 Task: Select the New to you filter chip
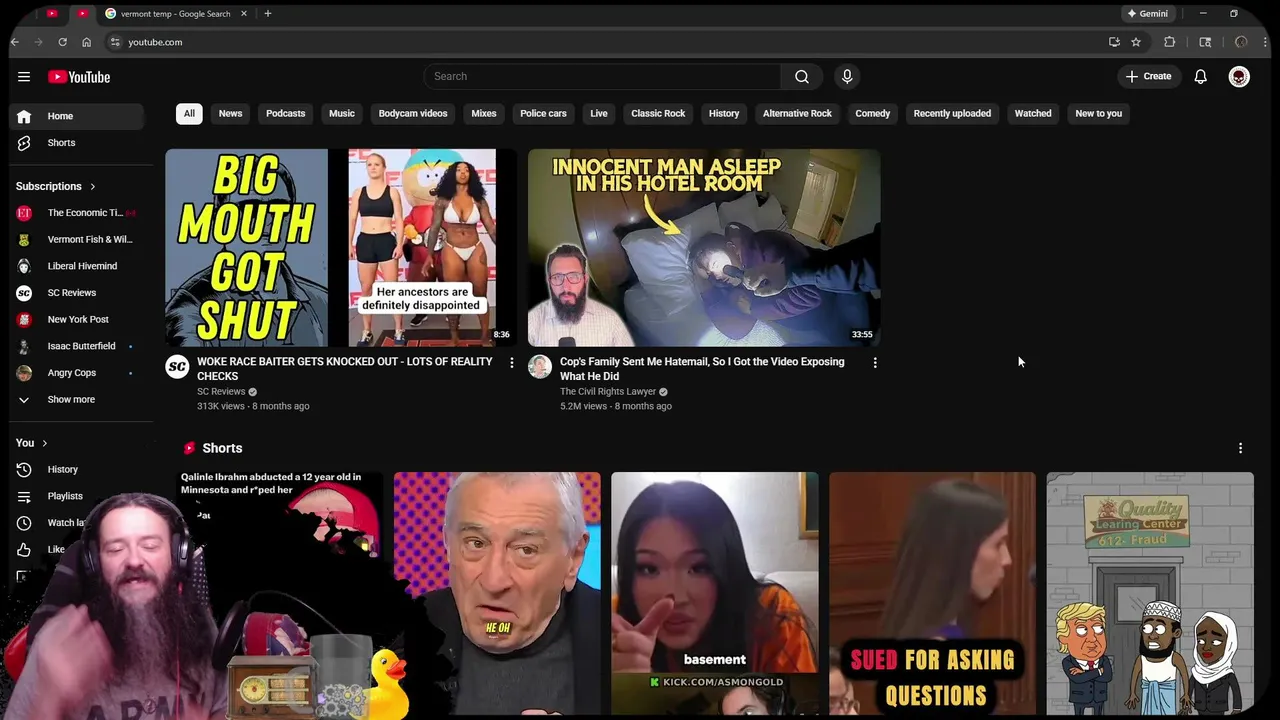pos(1099,113)
